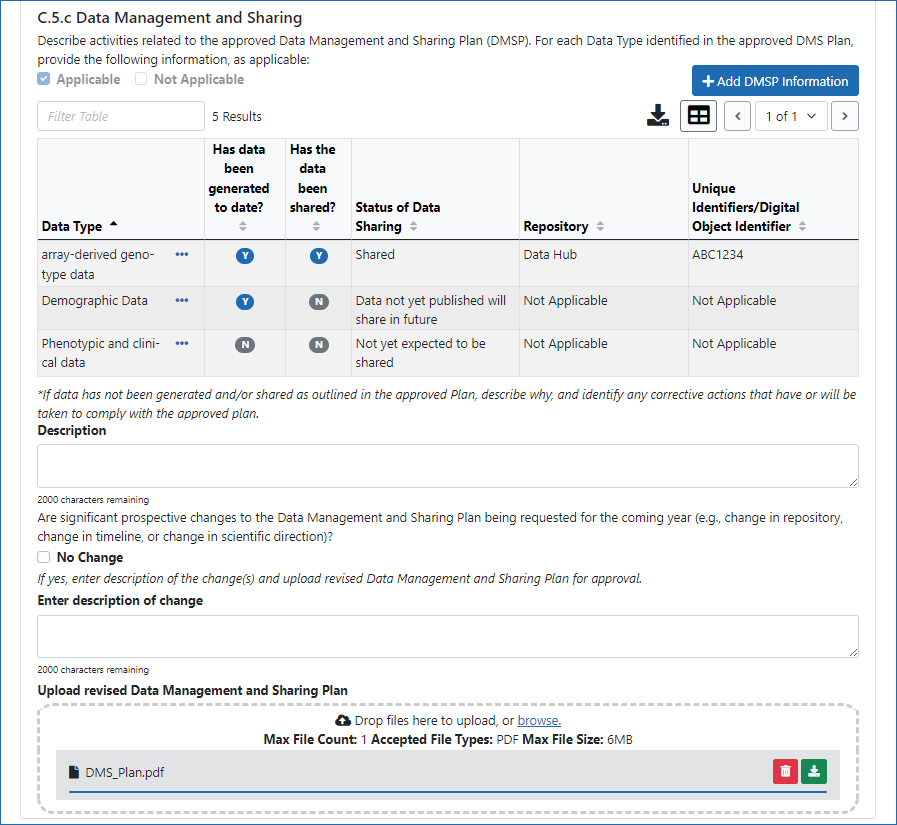The image size is (897, 825).
Task: Open actions menu for array-derived genotype data
Action: coord(182,255)
